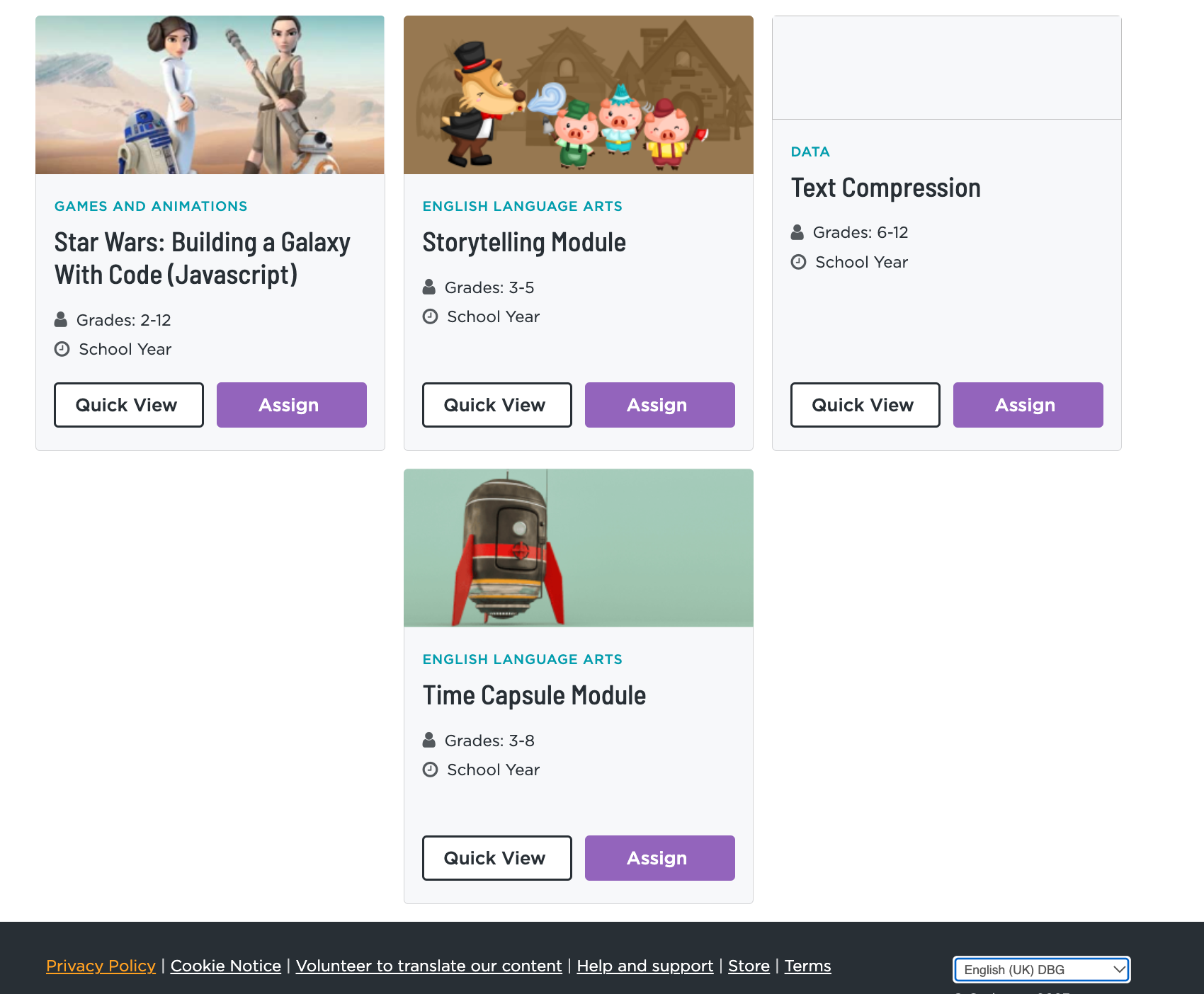Open Quick View for Star Wars course
This screenshot has height=994, width=1204.
coord(129,405)
